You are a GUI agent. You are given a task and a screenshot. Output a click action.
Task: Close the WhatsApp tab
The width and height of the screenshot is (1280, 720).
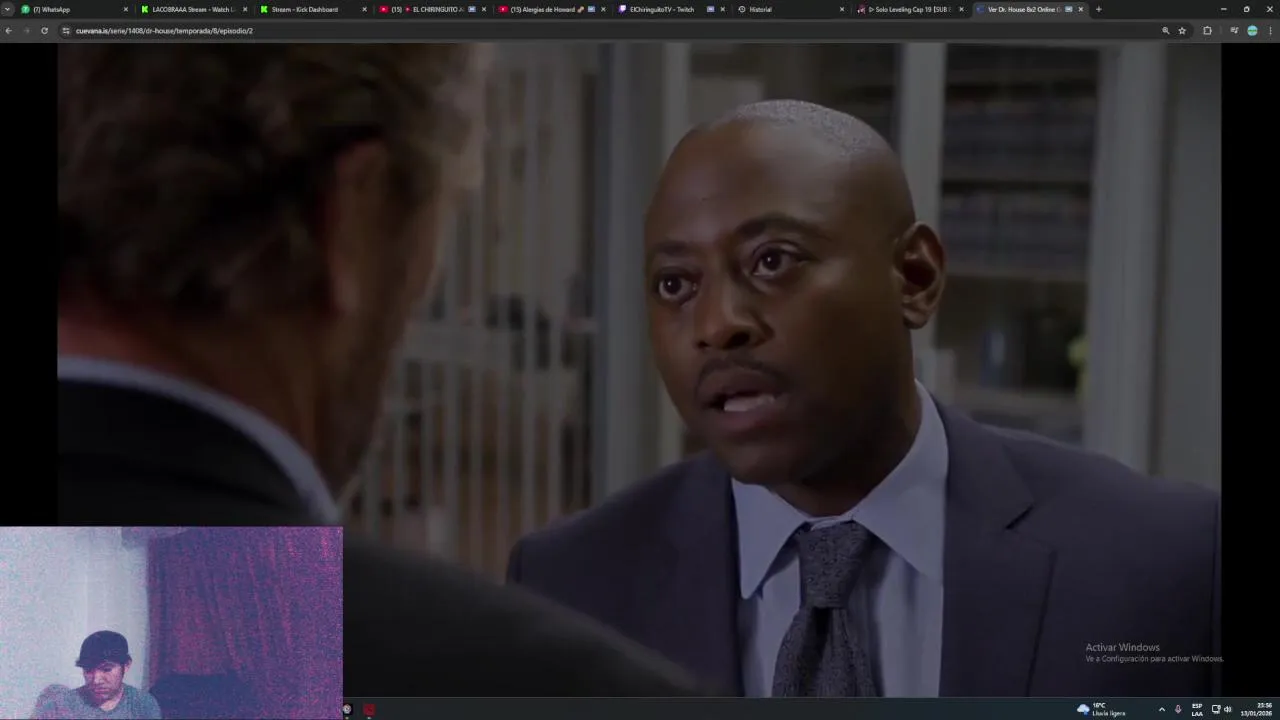(126, 9)
